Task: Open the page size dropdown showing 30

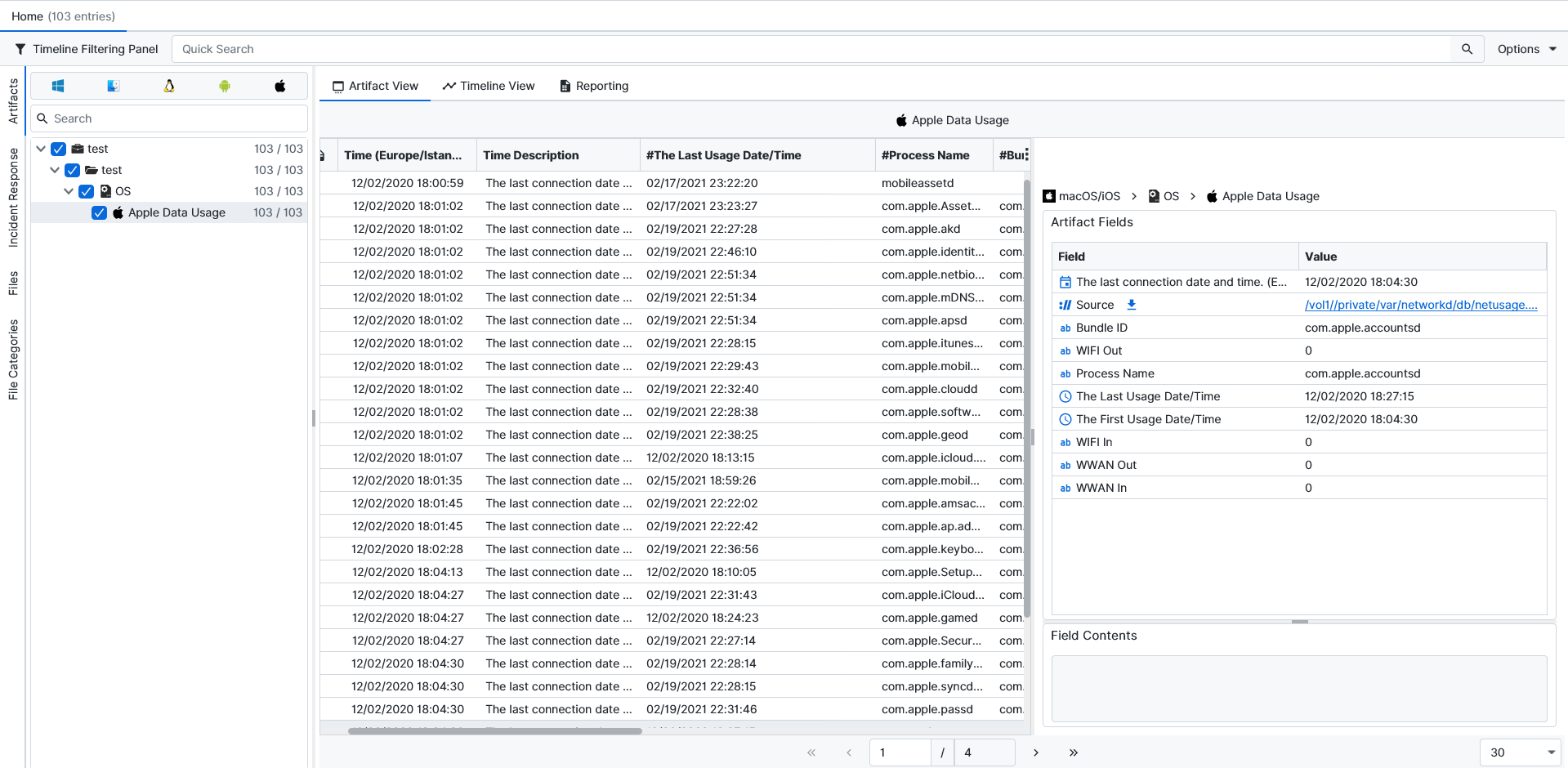Action: [x=1520, y=752]
